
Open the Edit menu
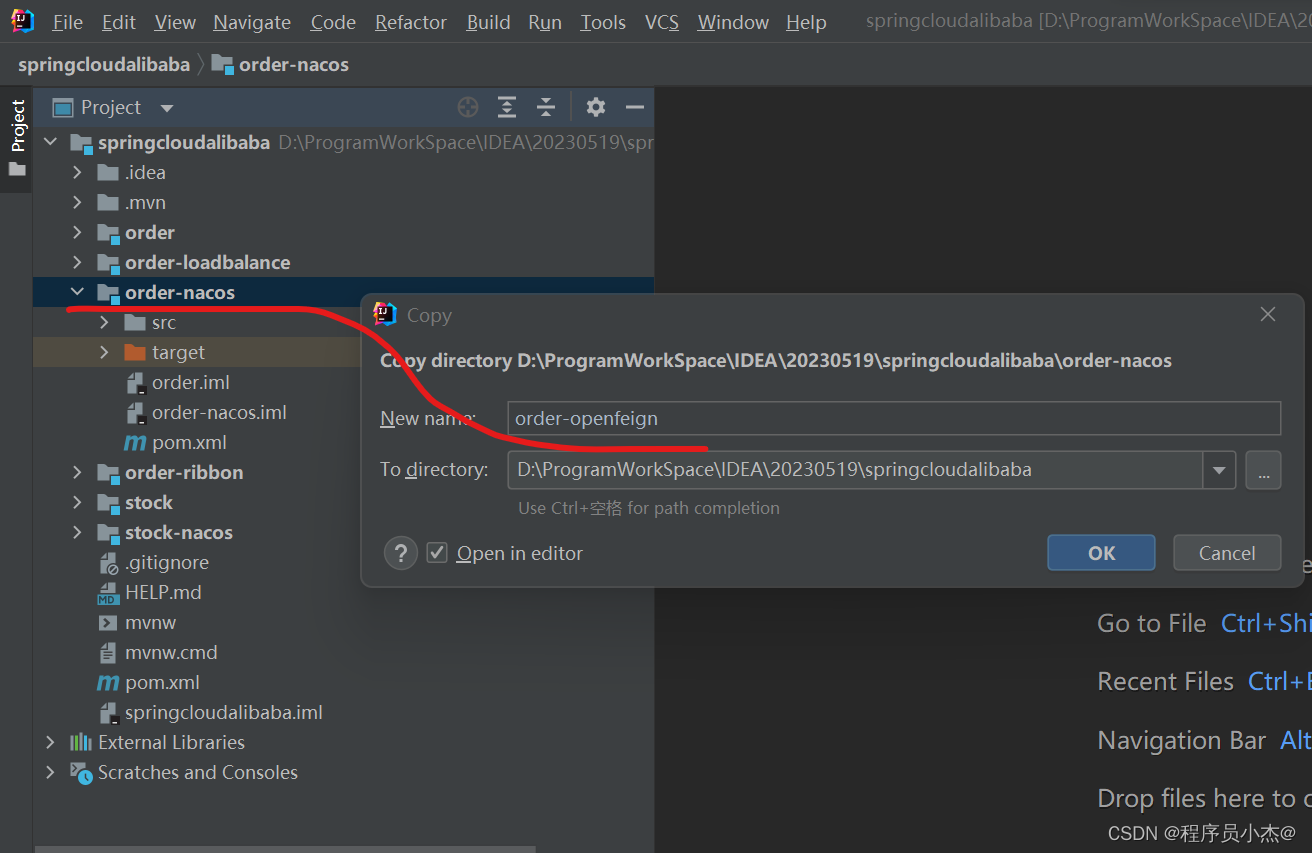point(119,22)
